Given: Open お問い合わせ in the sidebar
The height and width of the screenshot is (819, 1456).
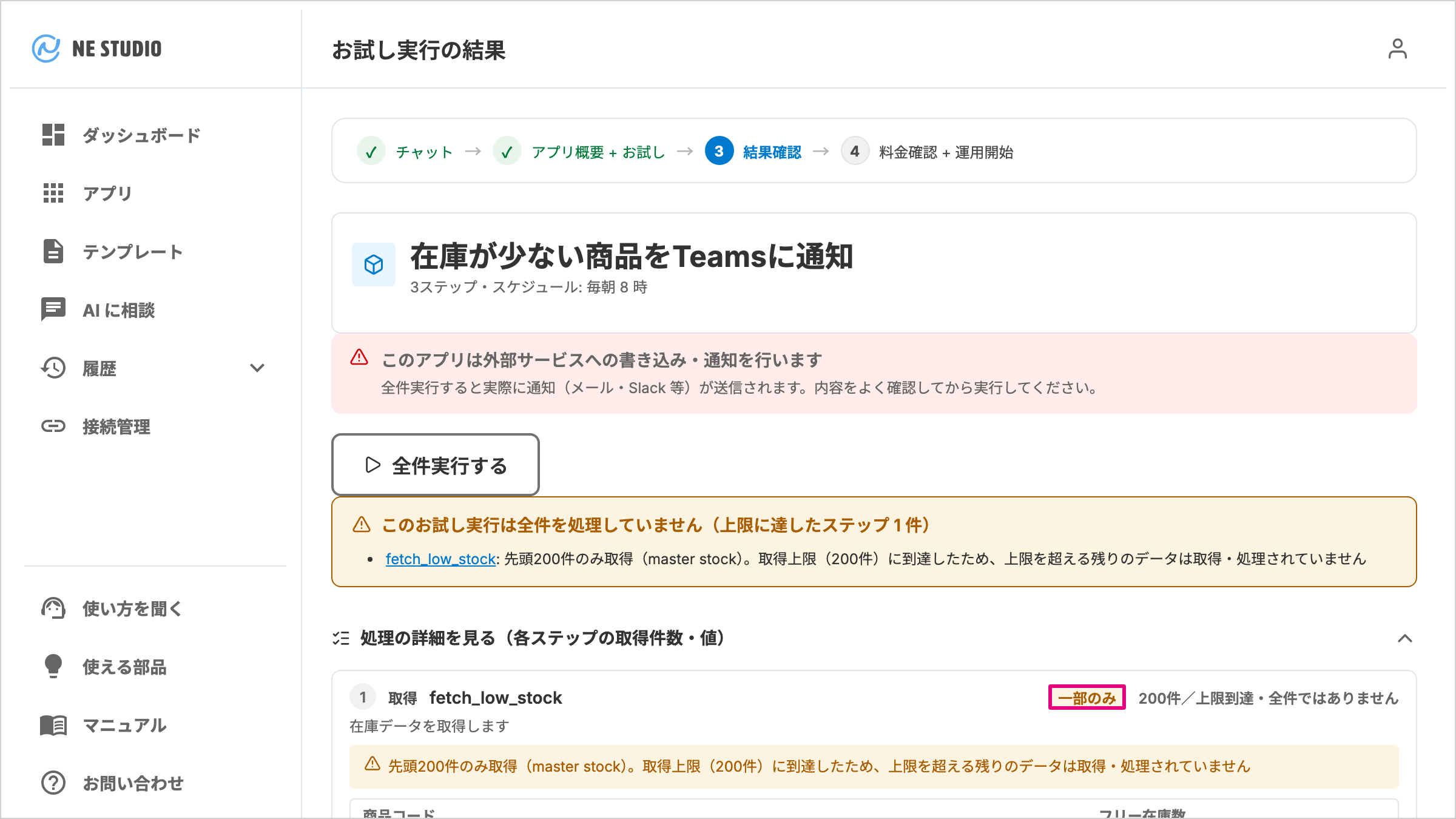Looking at the screenshot, I should click(x=155, y=783).
